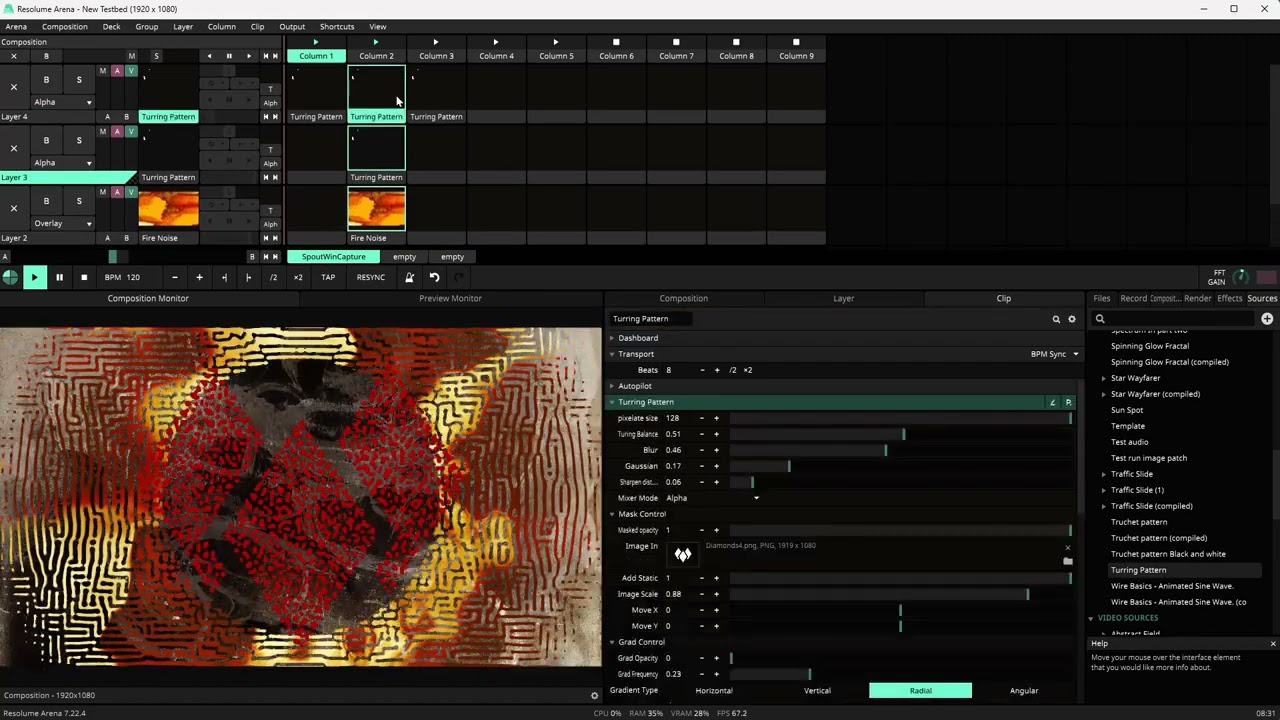Click the RESYNC button
Image resolution: width=1280 pixels, height=720 pixels.
371,277
